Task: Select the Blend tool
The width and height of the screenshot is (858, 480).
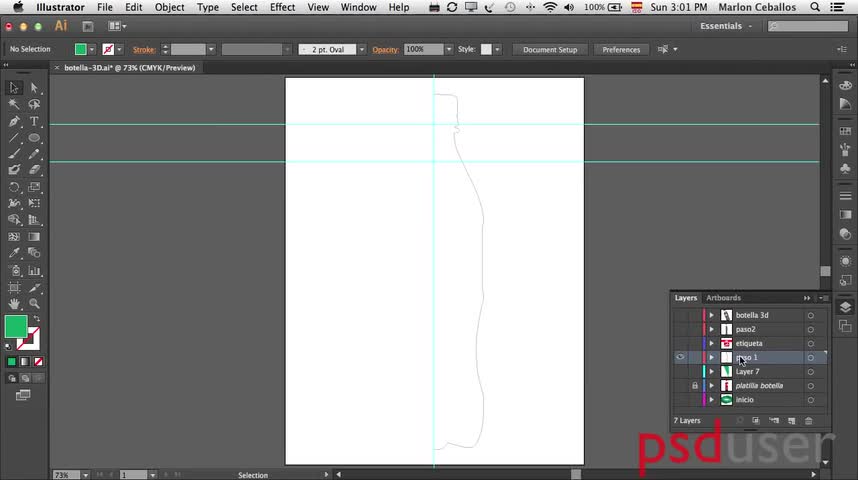Action: click(34, 253)
